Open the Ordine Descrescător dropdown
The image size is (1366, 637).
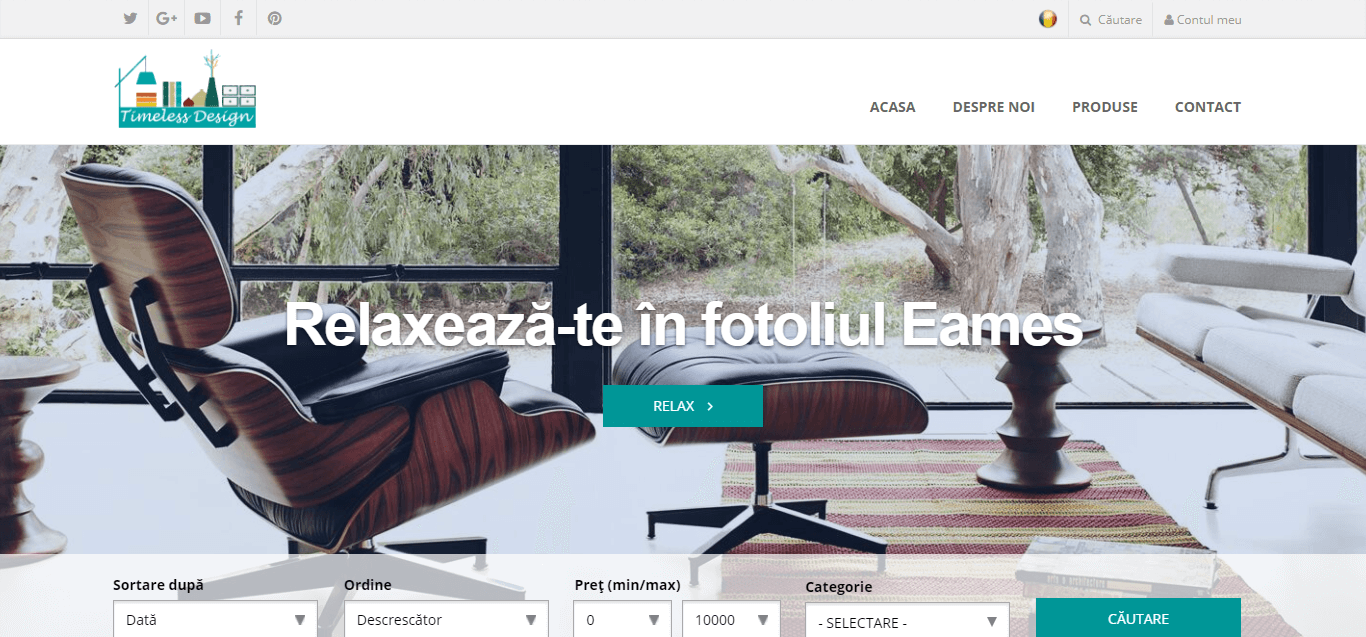coord(446,619)
